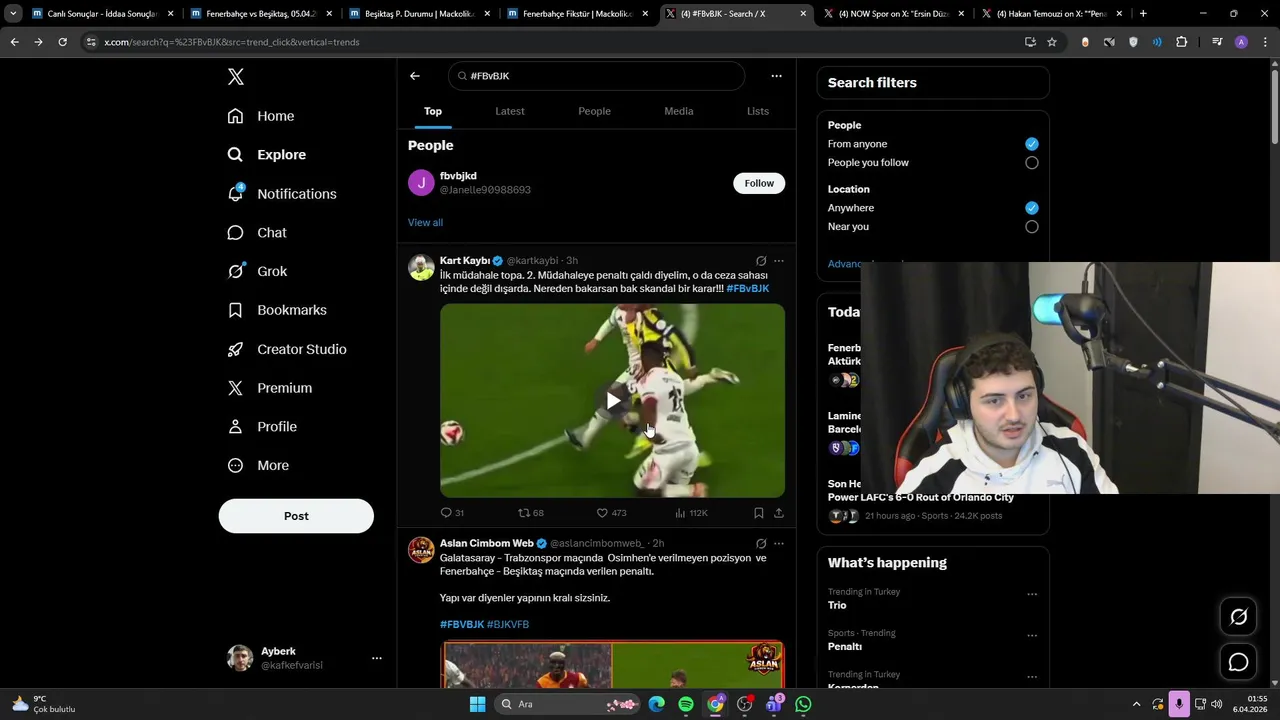The width and height of the screenshot is (1280, 720).
Task: Open the tab search dropdown in Chrome
Action: pos(13,14)
